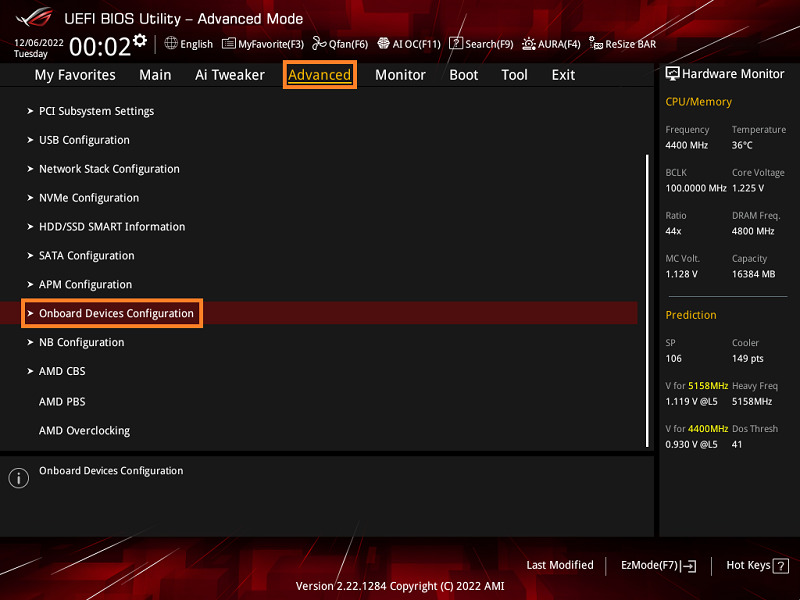Open USB Configuration entry

[x=84, y=140]
